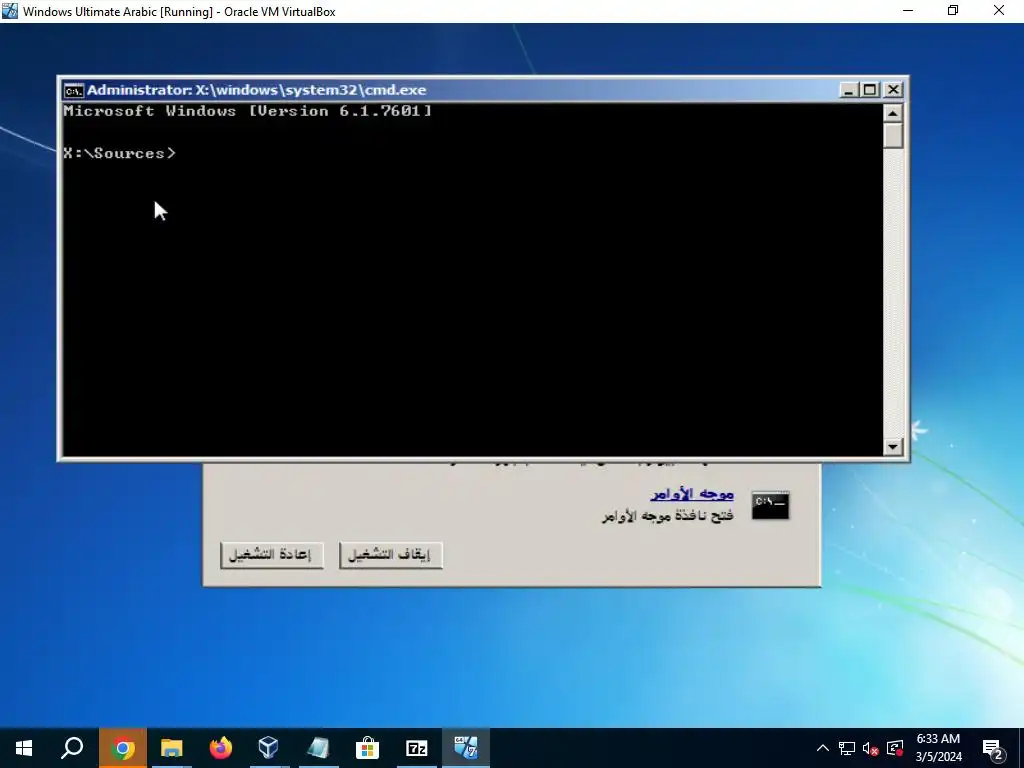Screen dimensions: 1024x768
Task: Open taskbar Search
Action: 72,748
